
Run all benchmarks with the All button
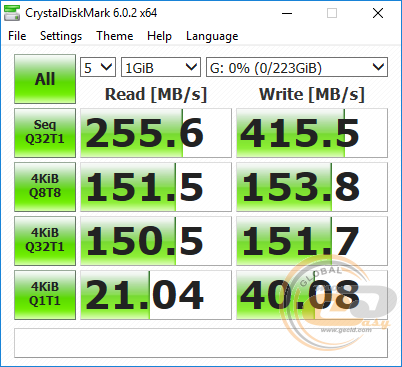[45, 79]
